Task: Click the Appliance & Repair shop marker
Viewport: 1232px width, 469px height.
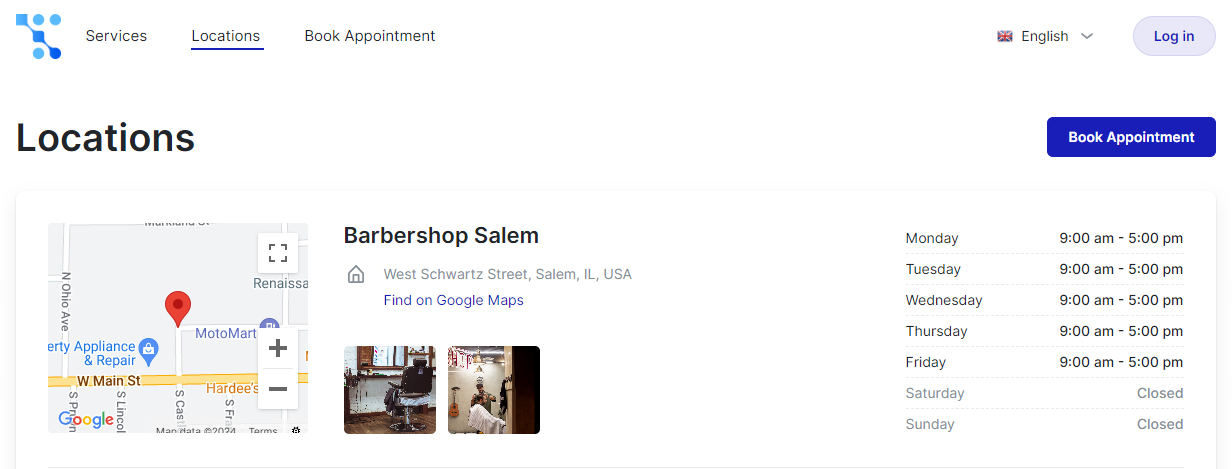Action: pyautogui.click(x=149, y=348)
